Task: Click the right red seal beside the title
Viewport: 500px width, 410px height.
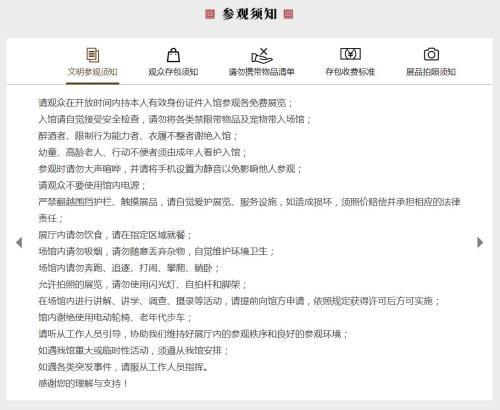Action: pyautogui.click(x=288, y=14)
